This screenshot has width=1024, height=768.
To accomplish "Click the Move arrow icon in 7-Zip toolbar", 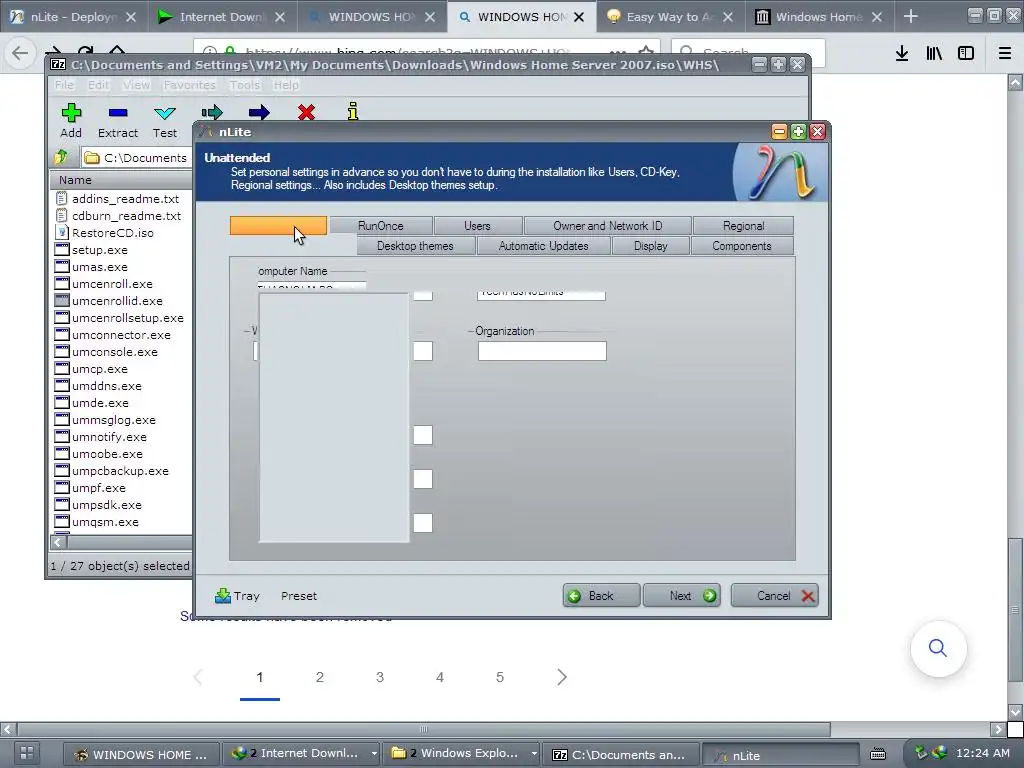I will (259, 113).
